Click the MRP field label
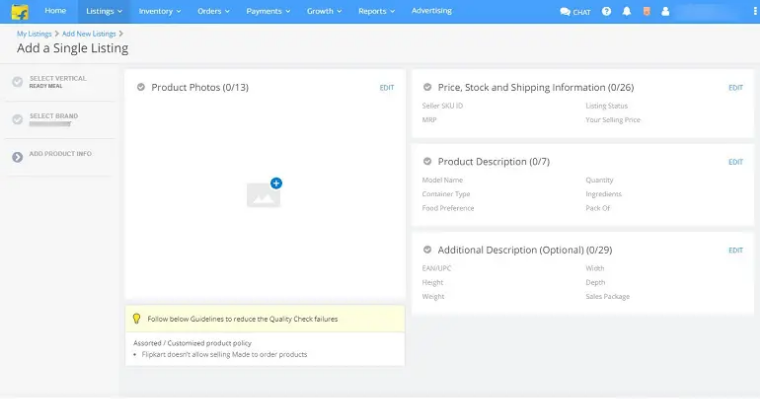This screenshot has width=760, height=399. tap(429, 120)
